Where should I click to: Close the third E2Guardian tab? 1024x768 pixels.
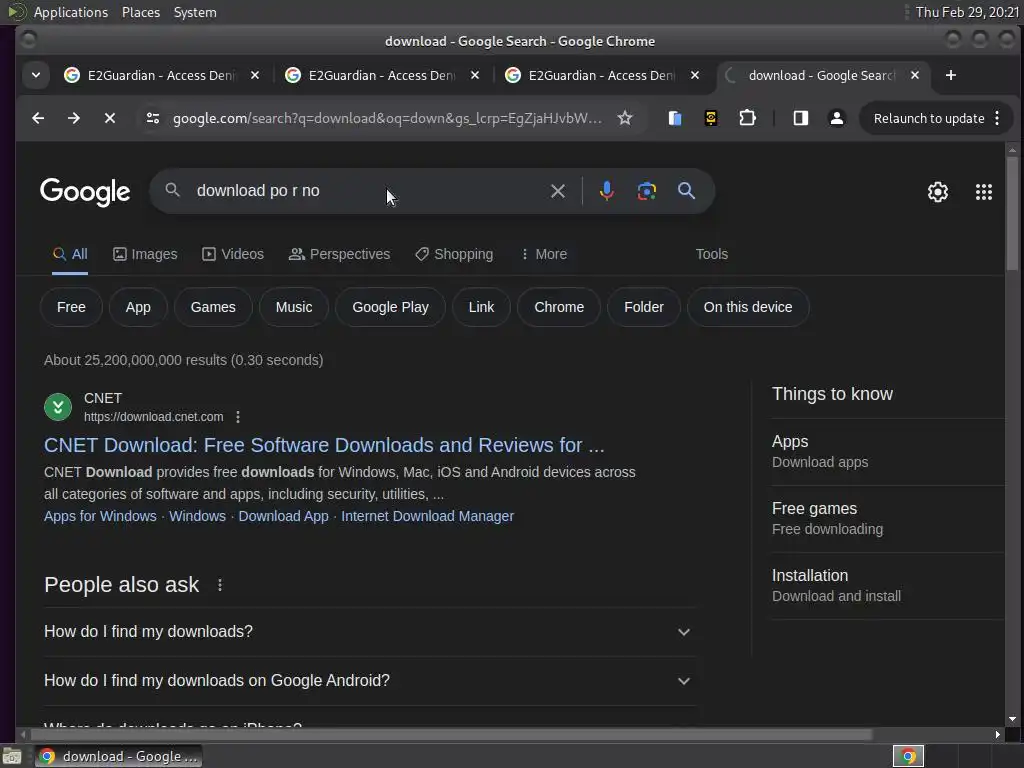pyautogui.click(x=695, y=75)
